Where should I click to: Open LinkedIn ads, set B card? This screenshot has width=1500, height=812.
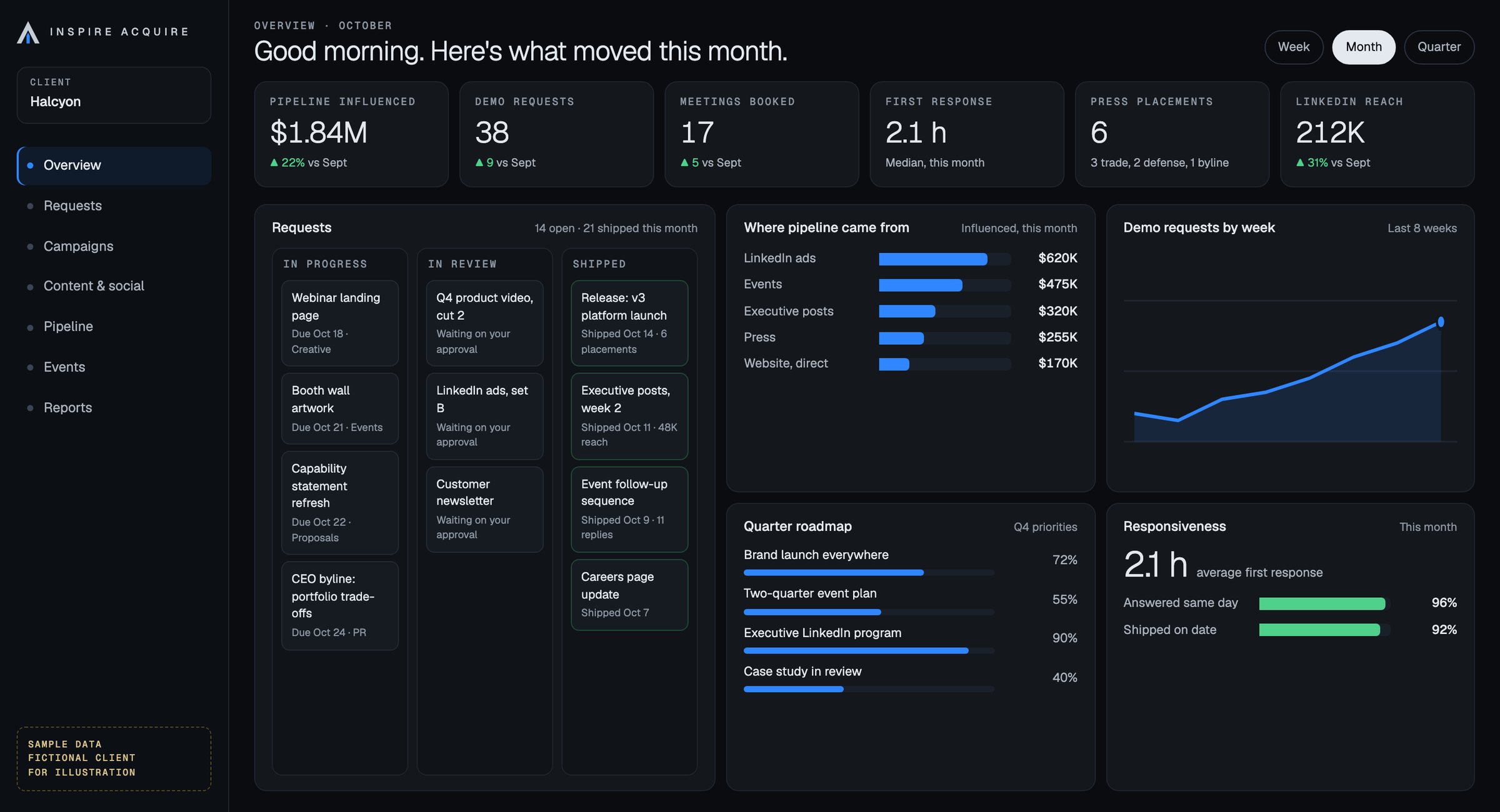coord(484,416)
